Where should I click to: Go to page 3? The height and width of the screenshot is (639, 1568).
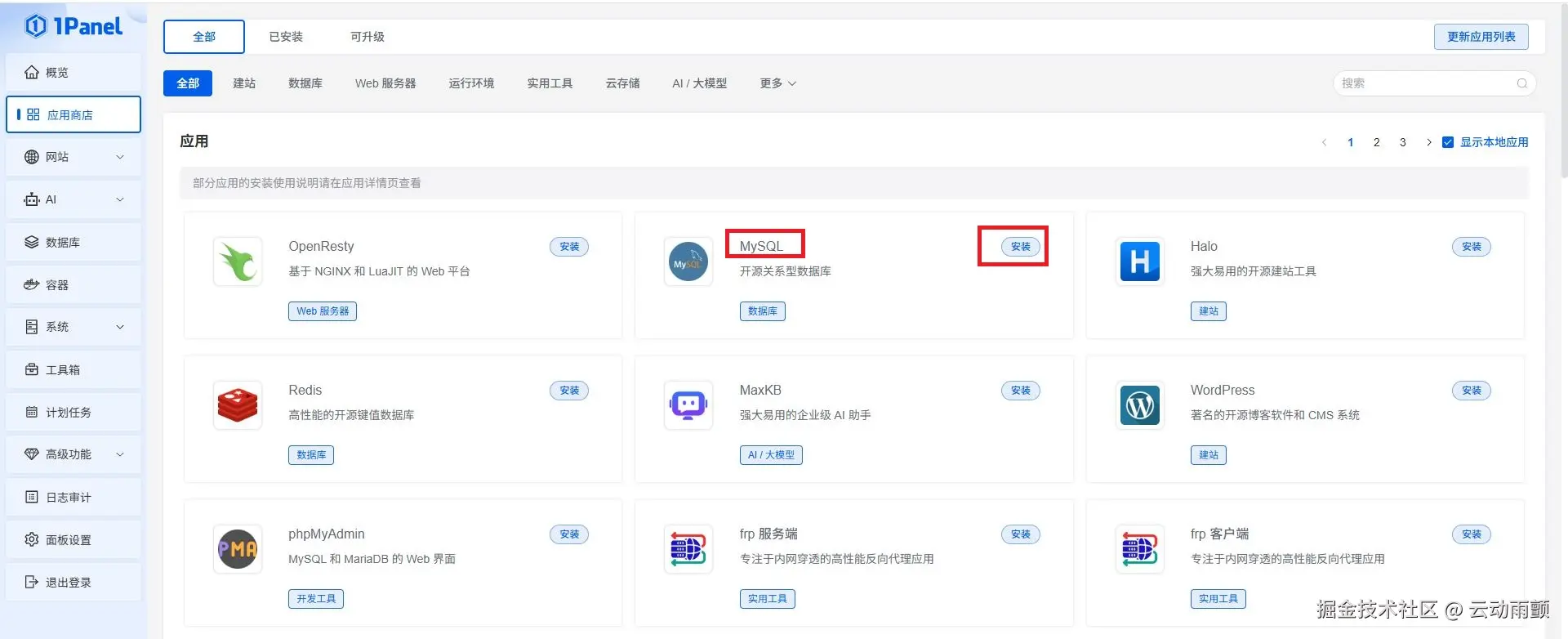coord(1403,142)
